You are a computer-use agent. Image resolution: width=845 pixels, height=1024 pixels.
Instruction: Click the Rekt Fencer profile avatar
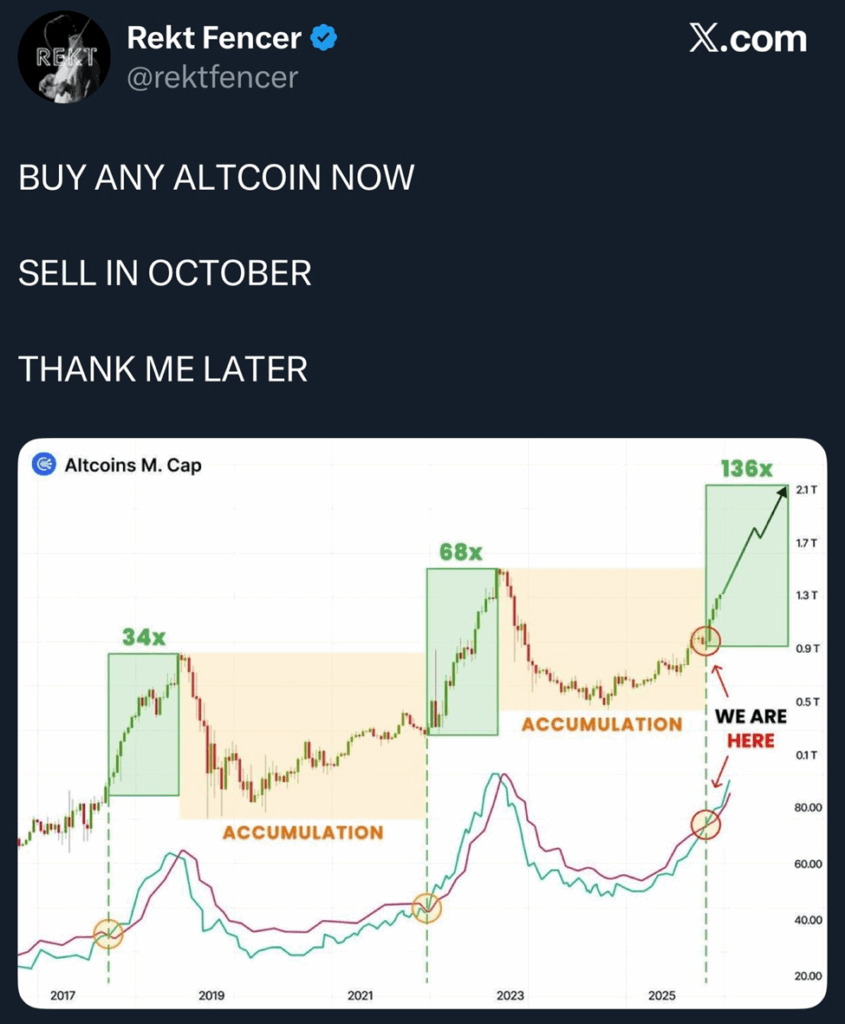pos(65,56)
